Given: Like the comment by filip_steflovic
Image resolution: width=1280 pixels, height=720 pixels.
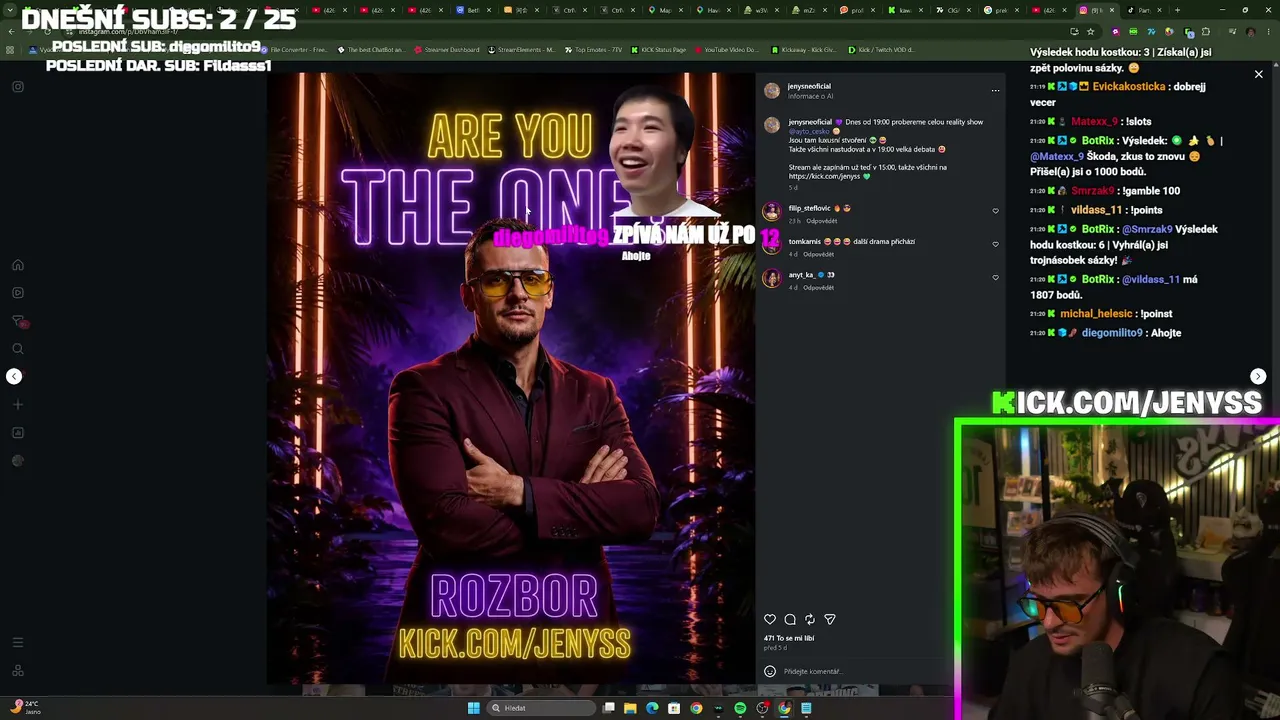Looking at the screenshot, I should click(x=995, y=211).
